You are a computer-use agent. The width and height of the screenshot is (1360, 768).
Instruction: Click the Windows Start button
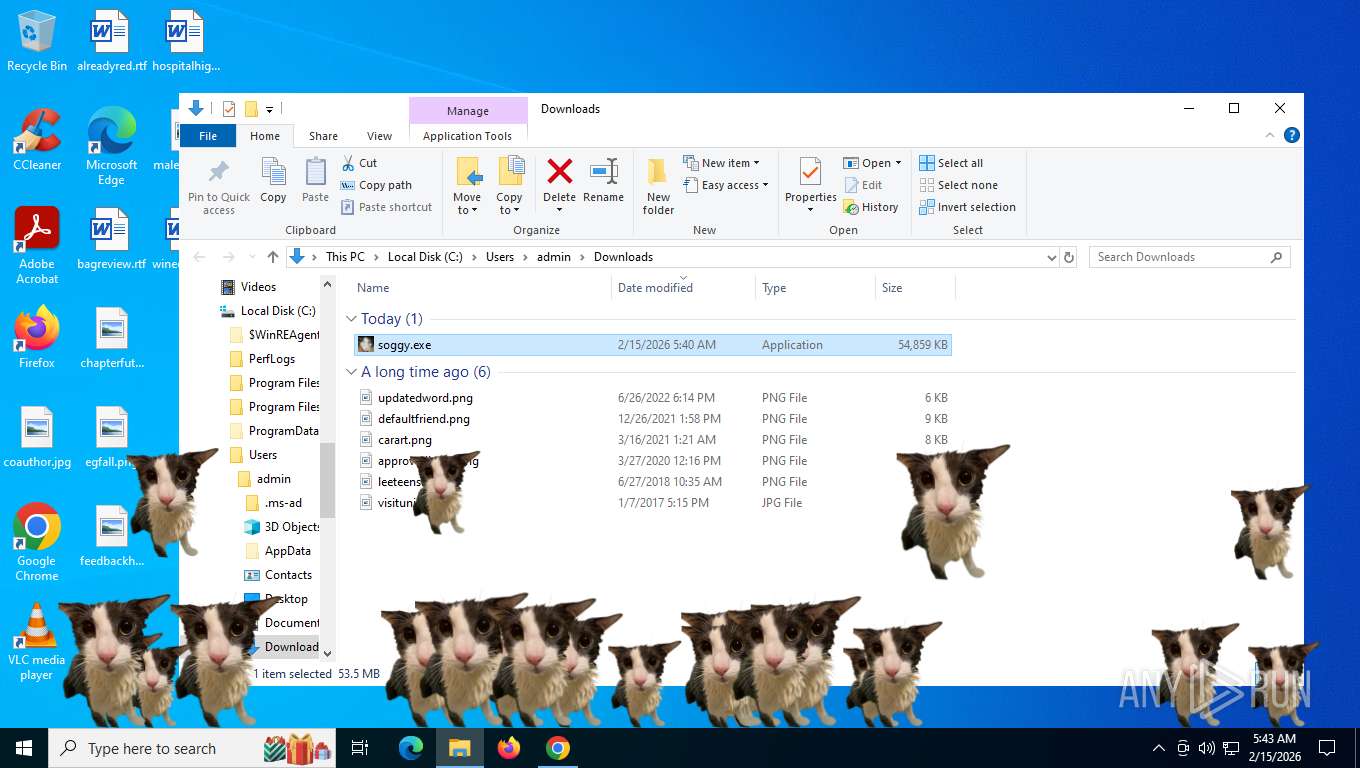[x=23, y=748]
